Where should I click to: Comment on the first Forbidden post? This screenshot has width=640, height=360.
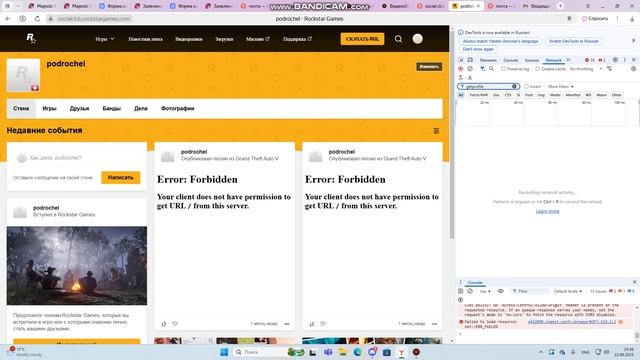tap(175, 324)
